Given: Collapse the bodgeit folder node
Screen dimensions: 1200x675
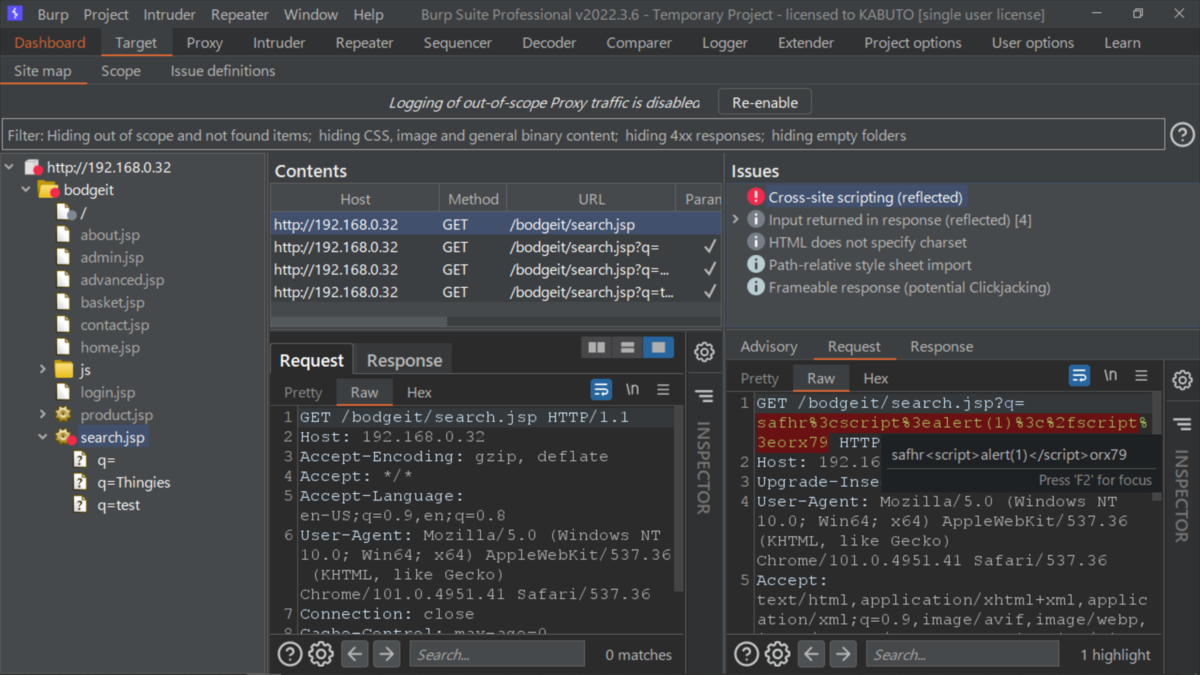Looking at the screenshot, I should (26, 190).
